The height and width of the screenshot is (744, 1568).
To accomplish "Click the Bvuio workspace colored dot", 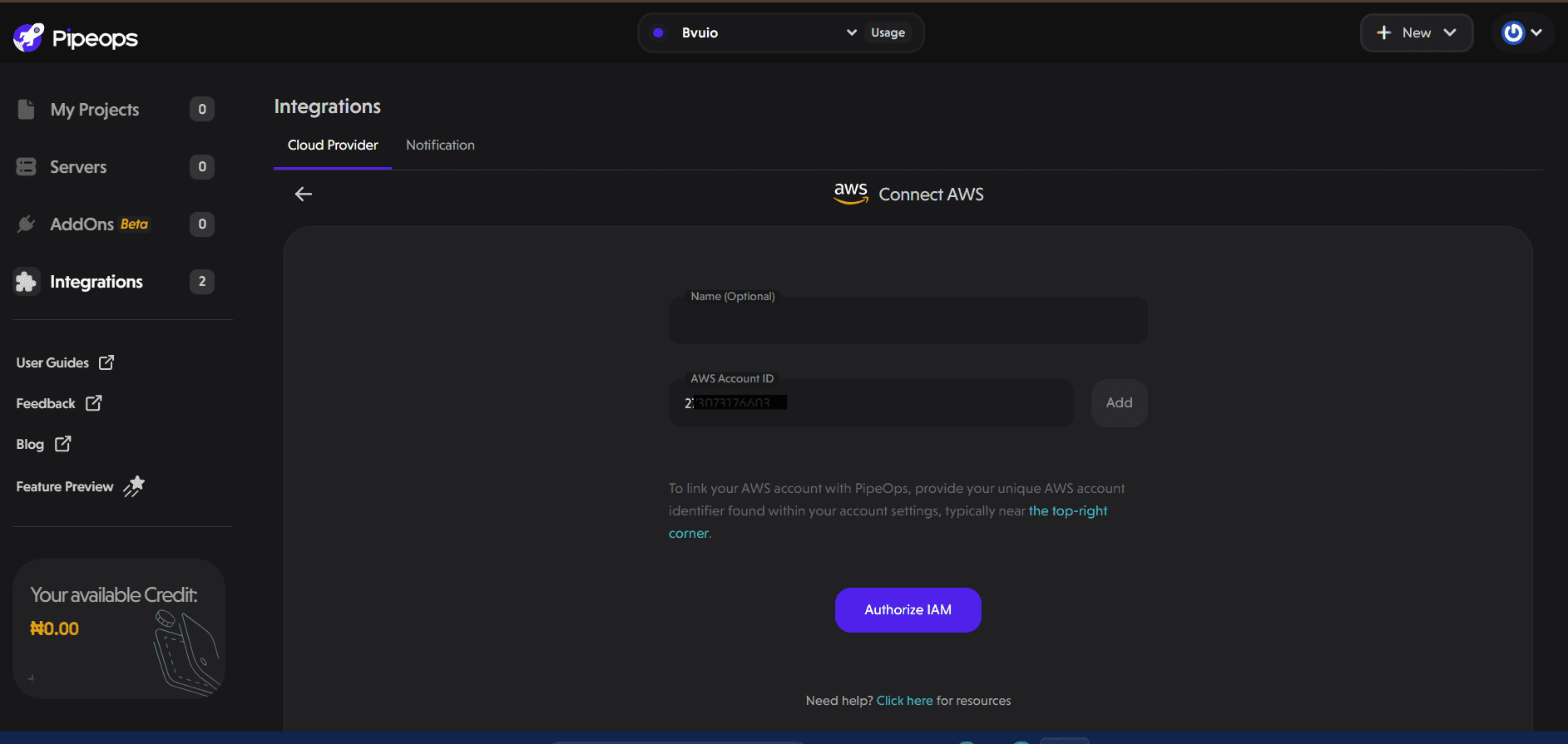I will click(658, 32).
